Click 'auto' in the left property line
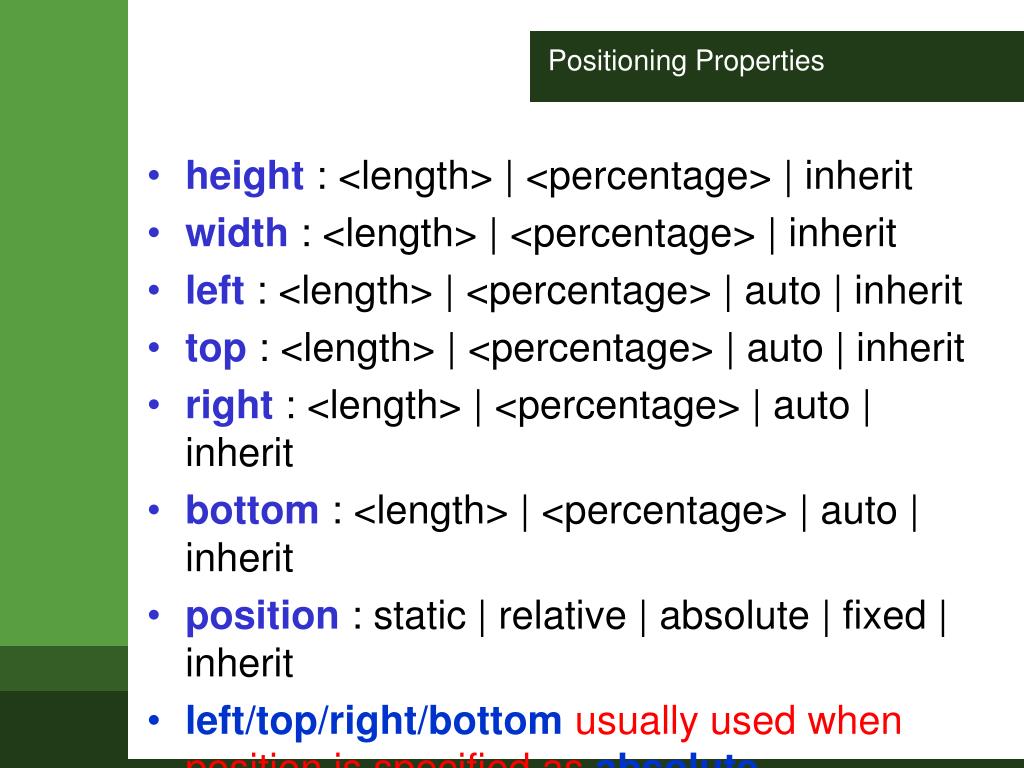 [782, 292]
